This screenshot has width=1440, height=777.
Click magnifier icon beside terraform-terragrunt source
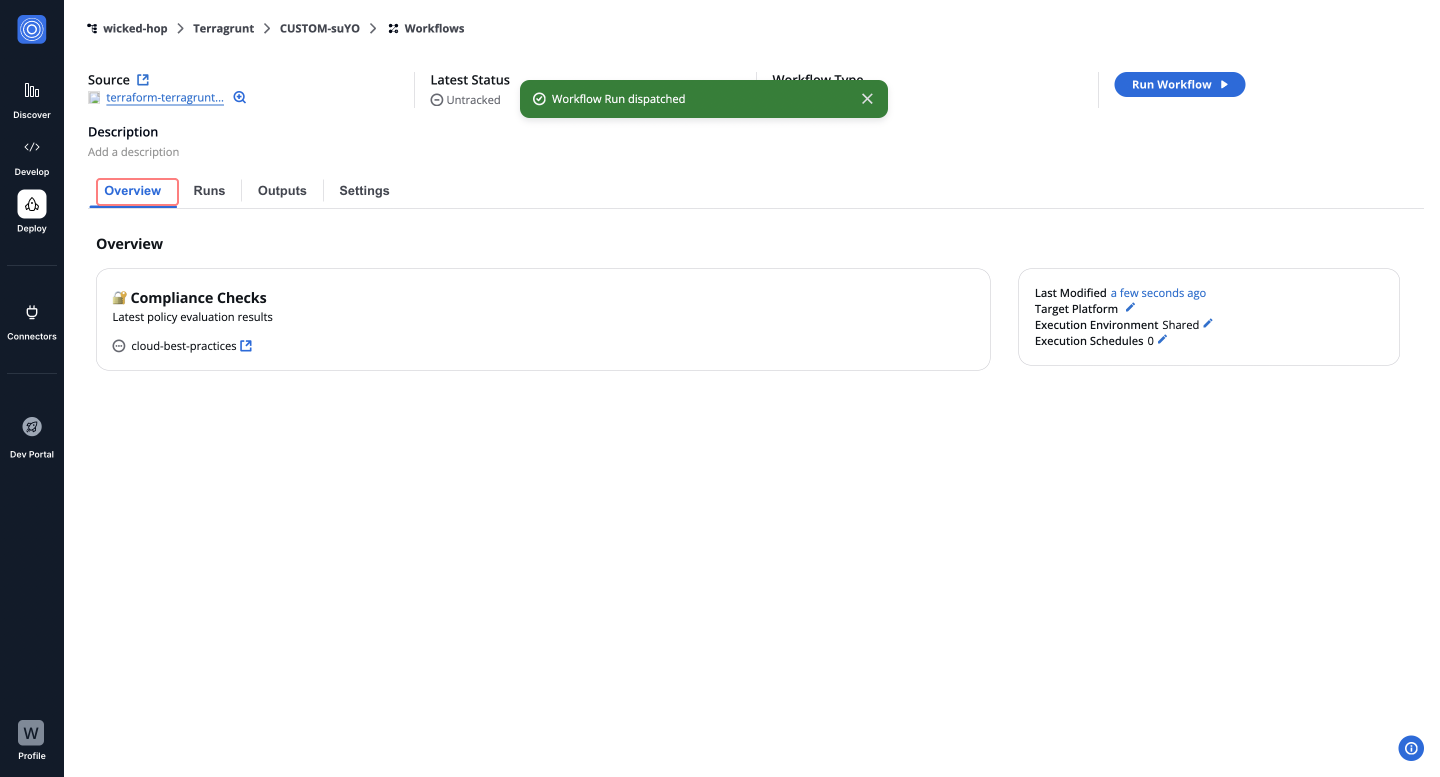coord(240,98)
